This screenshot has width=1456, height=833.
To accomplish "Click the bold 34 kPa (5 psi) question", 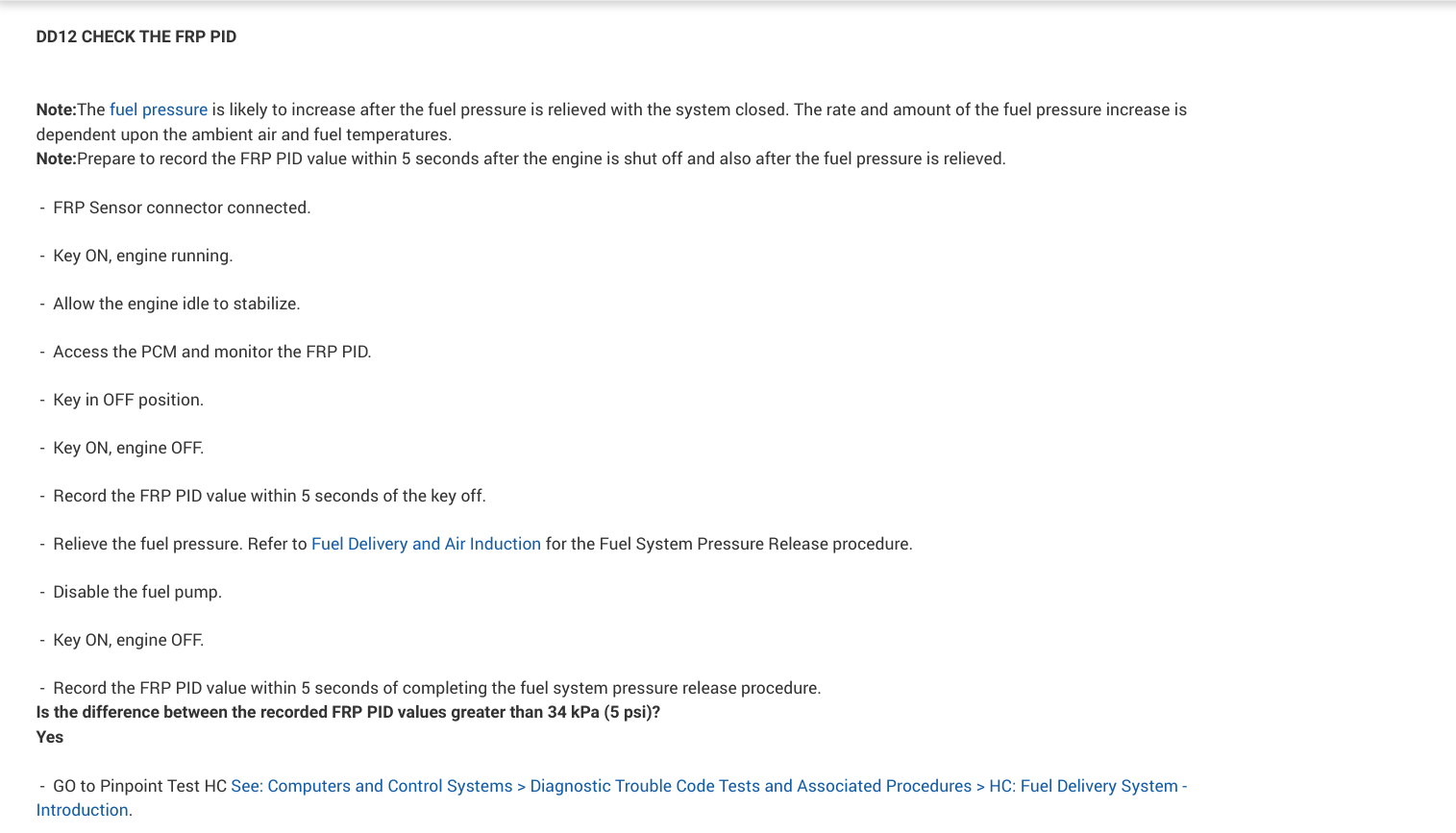I will coord(348,712).
